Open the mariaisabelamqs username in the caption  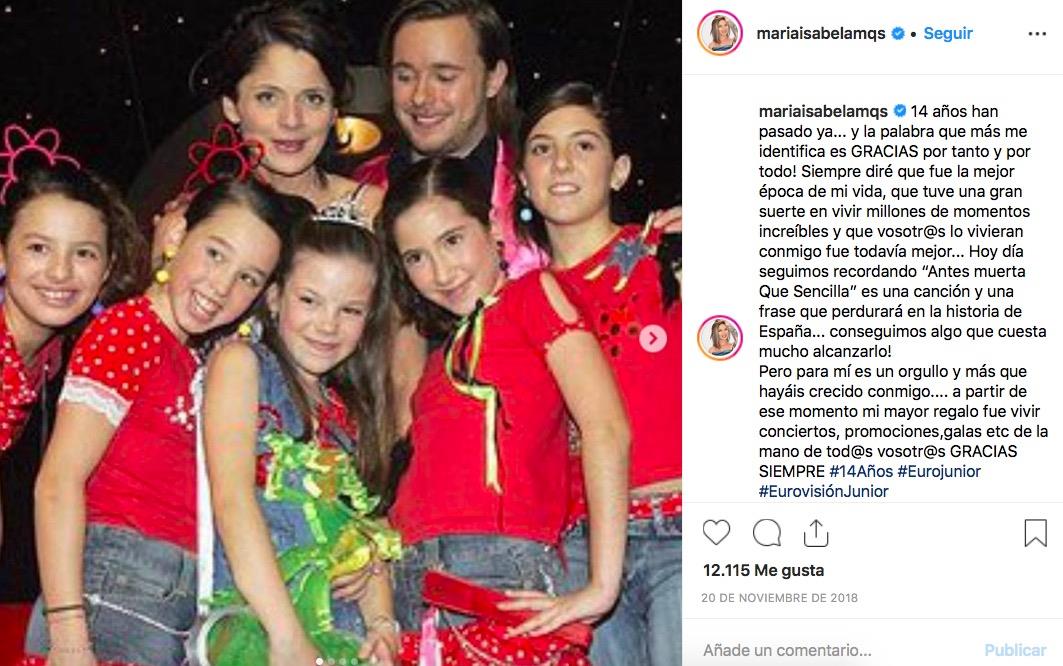[x=823, y=111]
